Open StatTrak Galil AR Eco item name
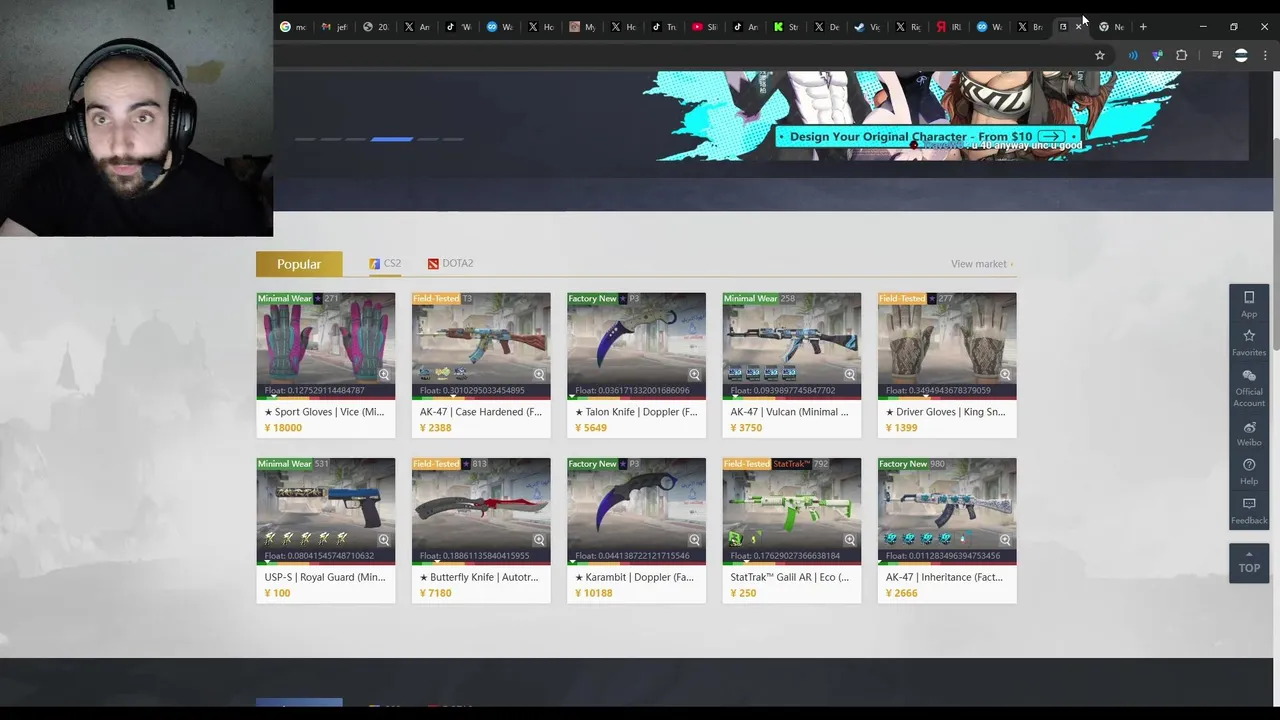 [x=789, y=577]
